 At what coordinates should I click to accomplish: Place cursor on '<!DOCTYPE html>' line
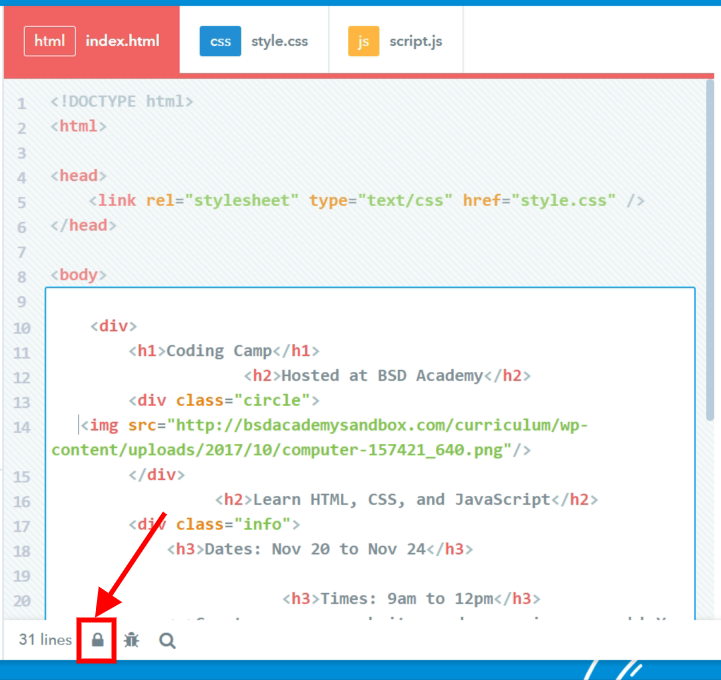tap(121, 101)
